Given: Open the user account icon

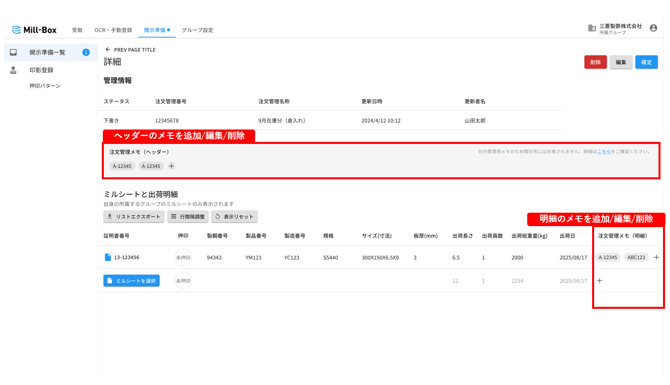Looking at the screenshot, I should click(x=653, y=28).
